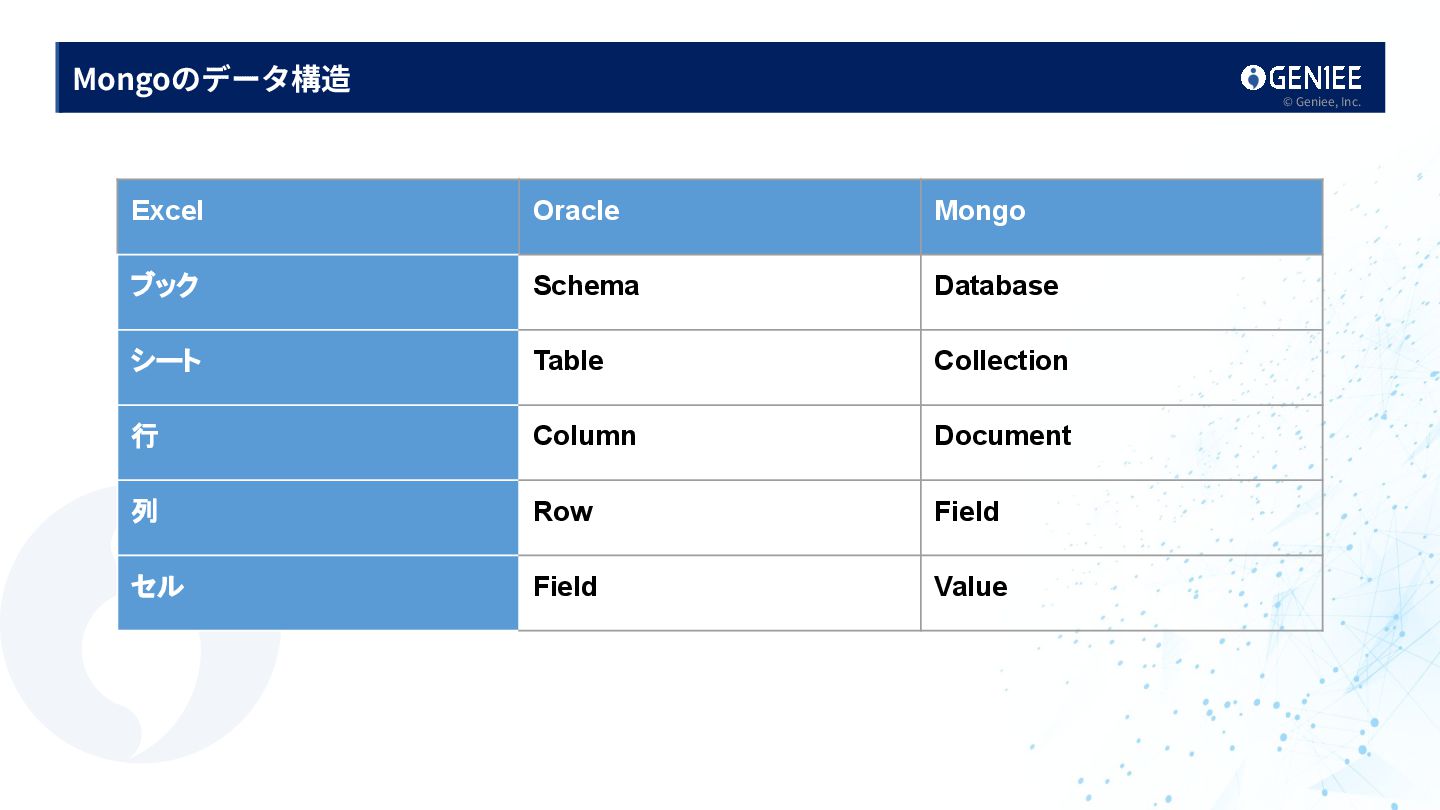Select the Oracle column header cell
This screenshot has height=810, width=1440.
[x=719, y=216]
